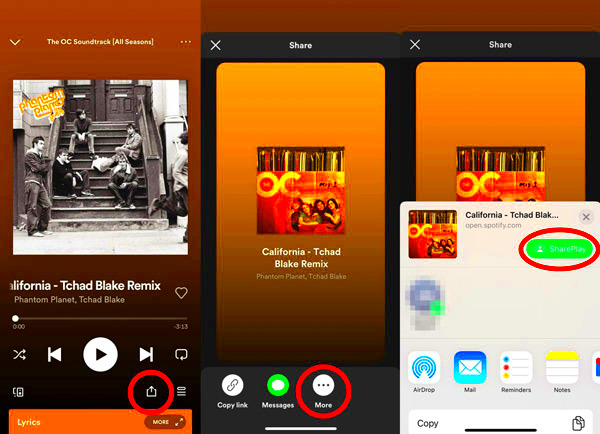Click the song progress bar
This screenshot has width=600, height=434.
click(100, 318)
